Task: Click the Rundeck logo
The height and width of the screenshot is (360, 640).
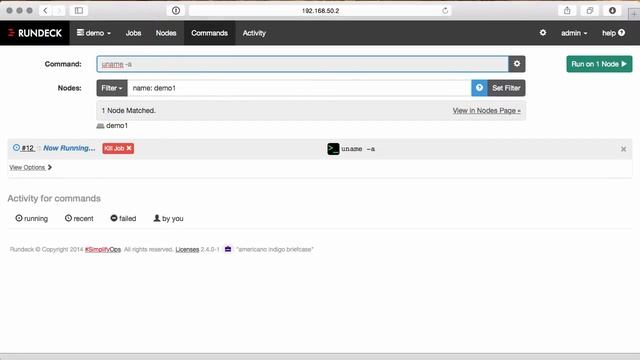Action: point(35,33)
